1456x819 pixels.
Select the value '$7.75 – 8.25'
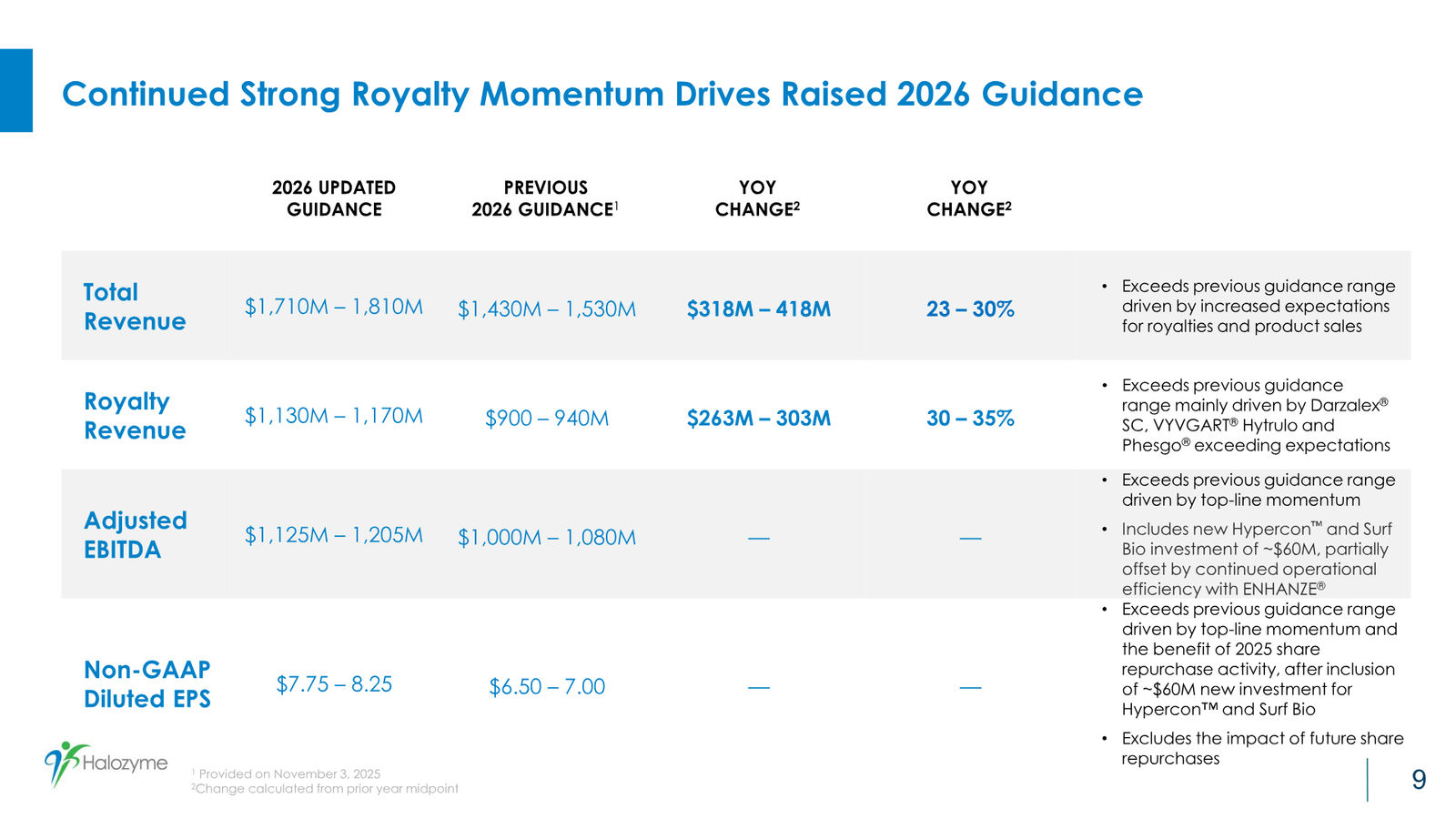pos(334,684)
